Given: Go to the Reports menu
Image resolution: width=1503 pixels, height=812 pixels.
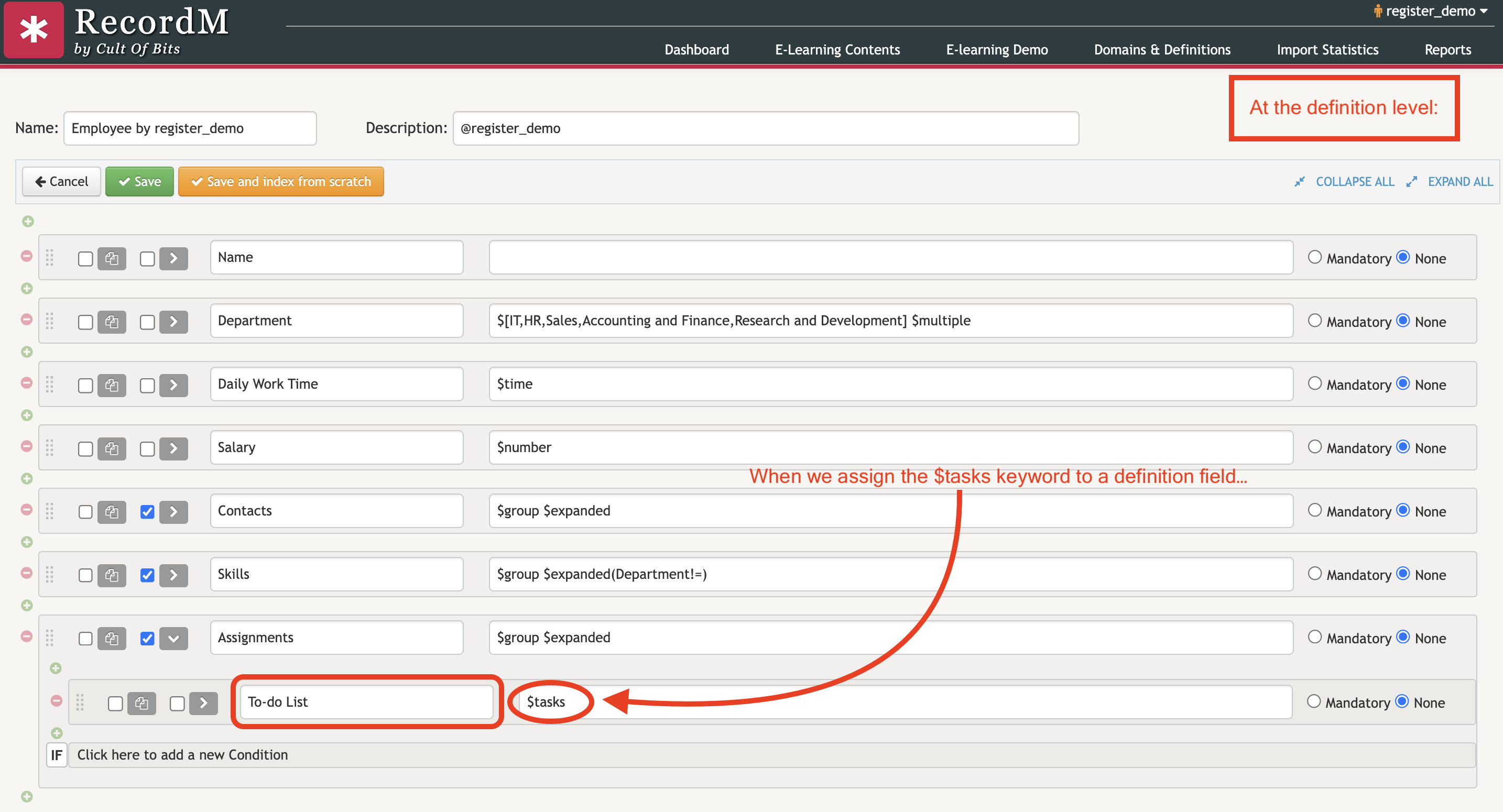Looking at the screenshot, I should coord(1447,50).
